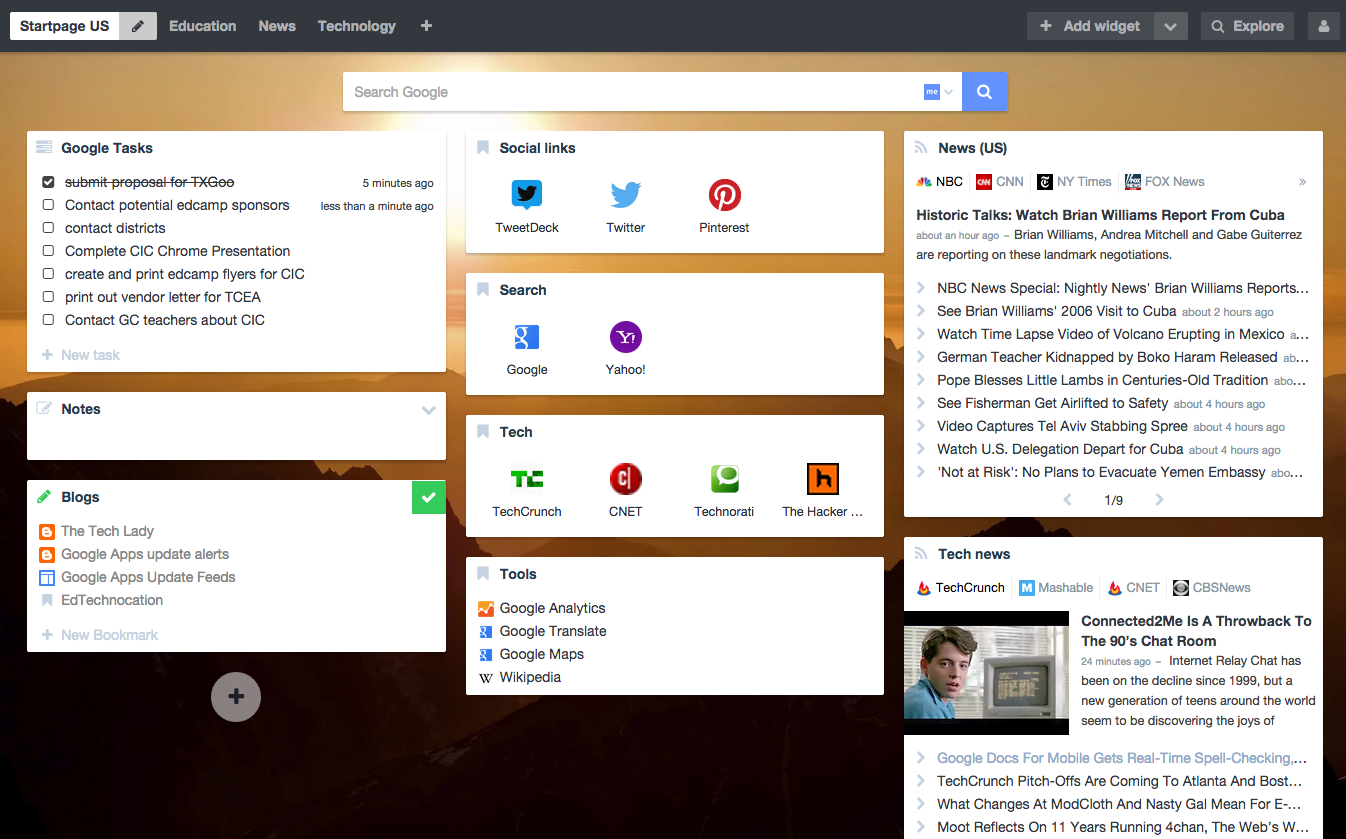Switch to the News page tab

pyautogui.click(x=277, y=26)
